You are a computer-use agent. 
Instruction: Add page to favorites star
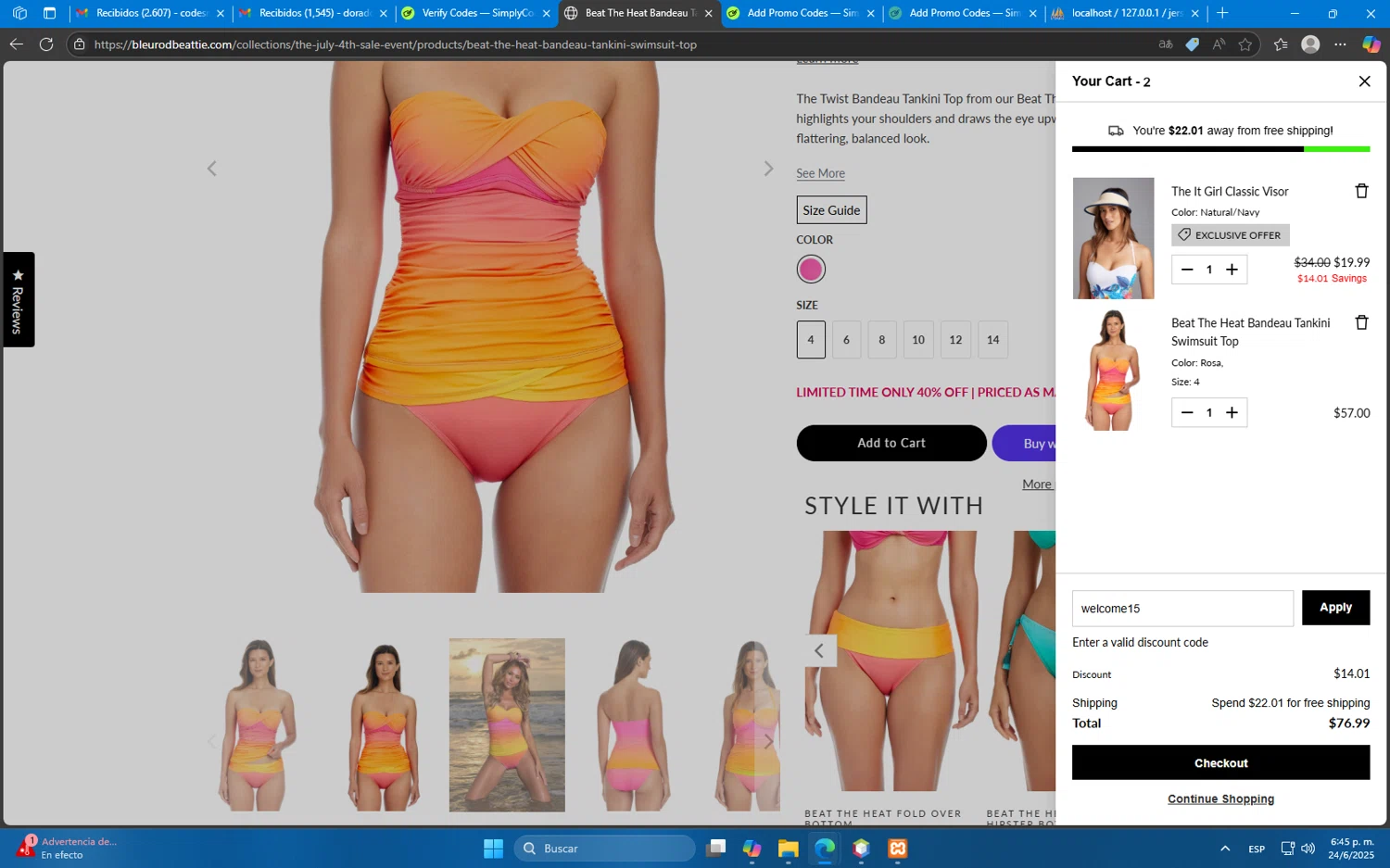tap(1245, 44)
